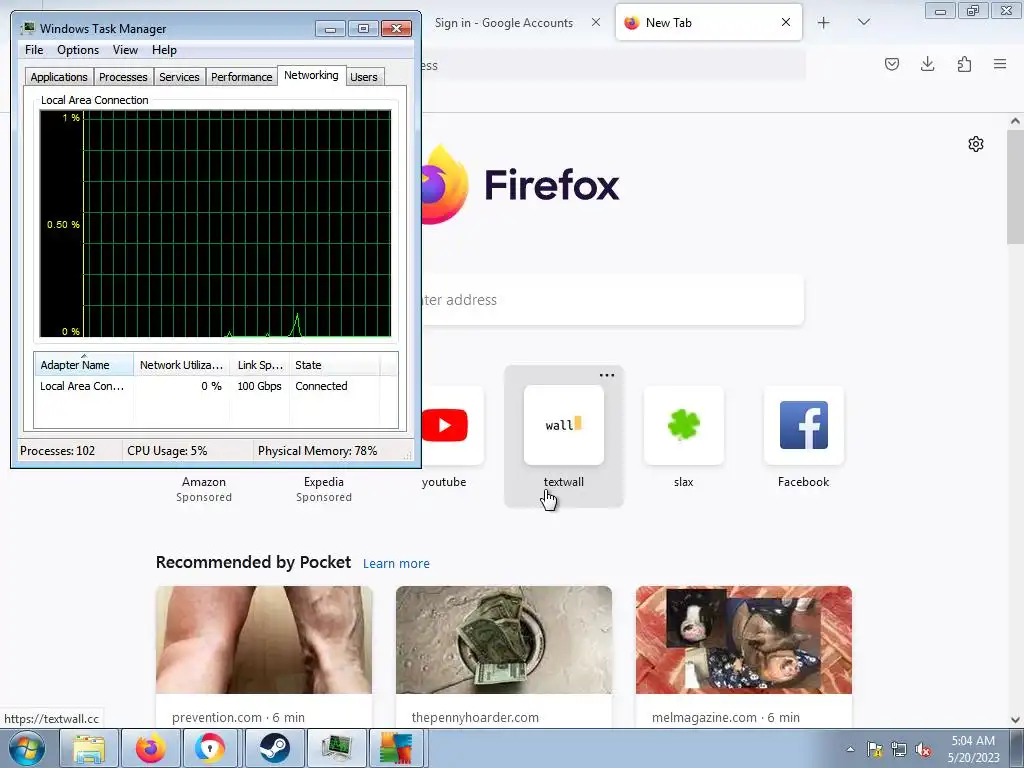
Task: Open the youtube shortcut tile
Action: pyautogui.click(x=444, y=425)
